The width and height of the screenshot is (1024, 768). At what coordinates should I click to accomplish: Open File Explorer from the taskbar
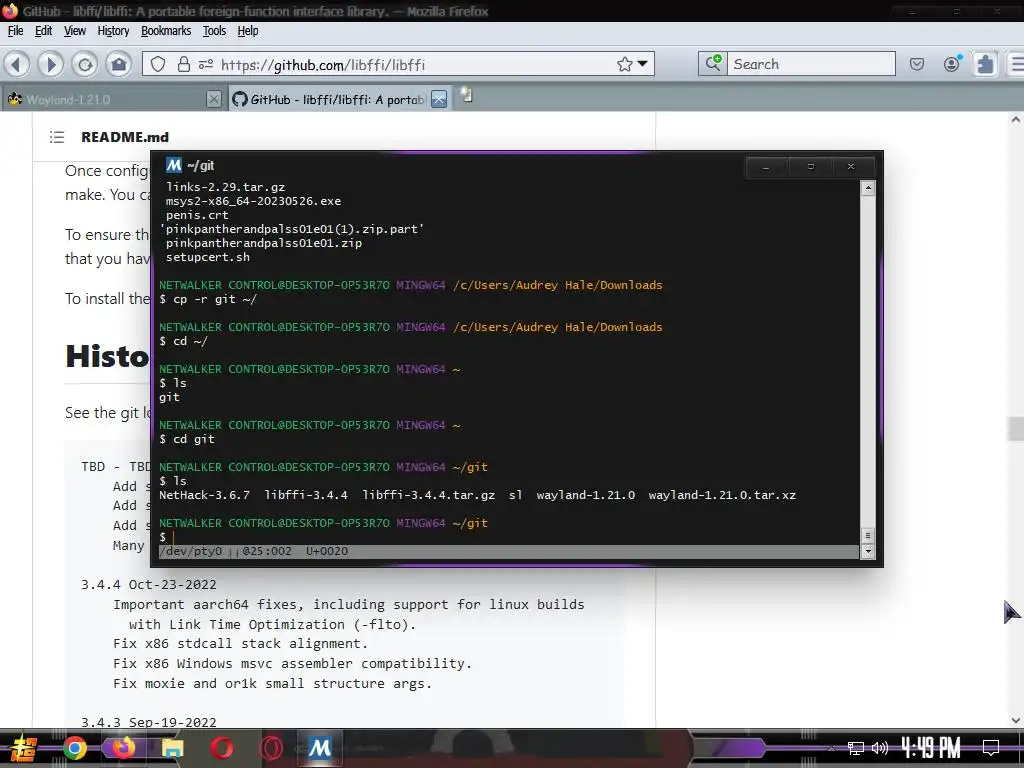click(172, 748)
